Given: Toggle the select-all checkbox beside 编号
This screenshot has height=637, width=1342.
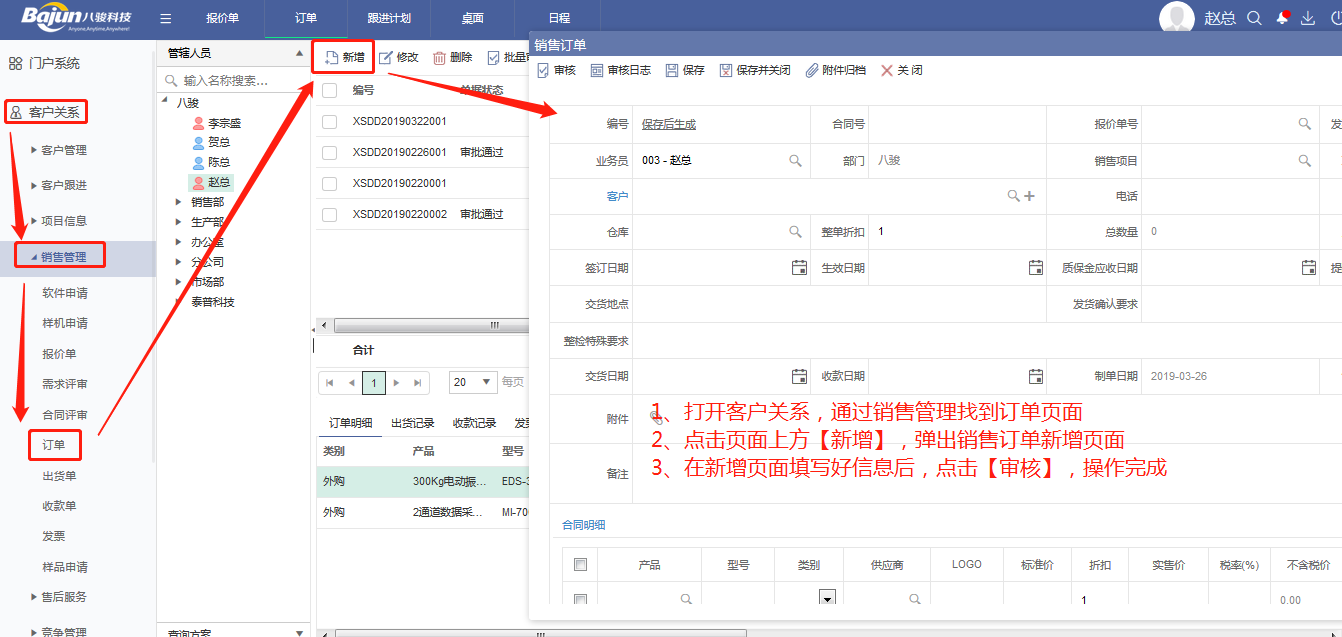Looking at the screenshot, I should point(329,90).
